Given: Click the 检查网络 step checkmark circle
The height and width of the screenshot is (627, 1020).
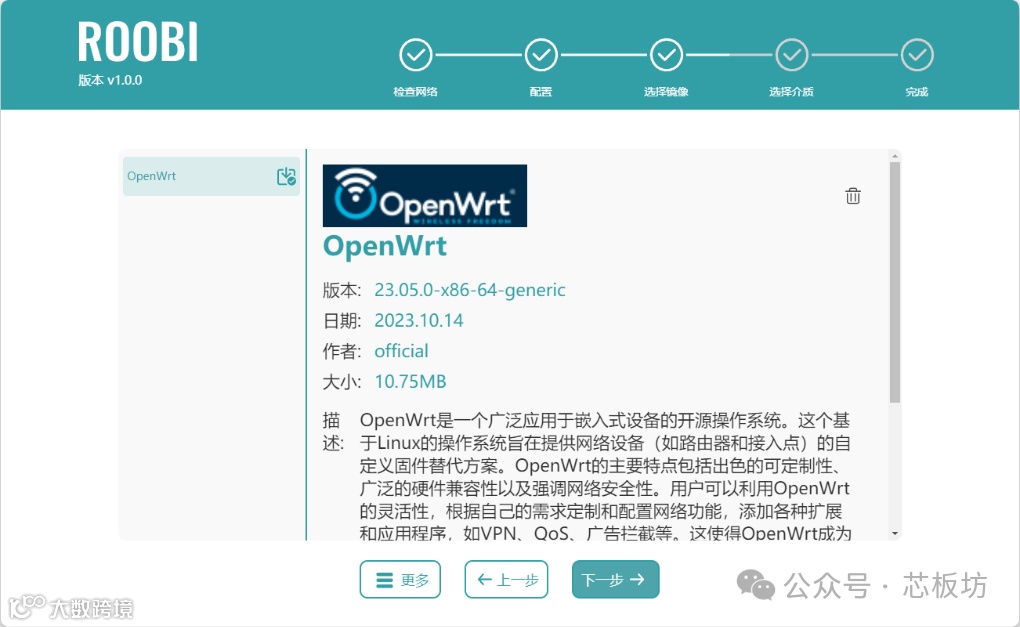Looking at the screenshot, I should (416, 55).
